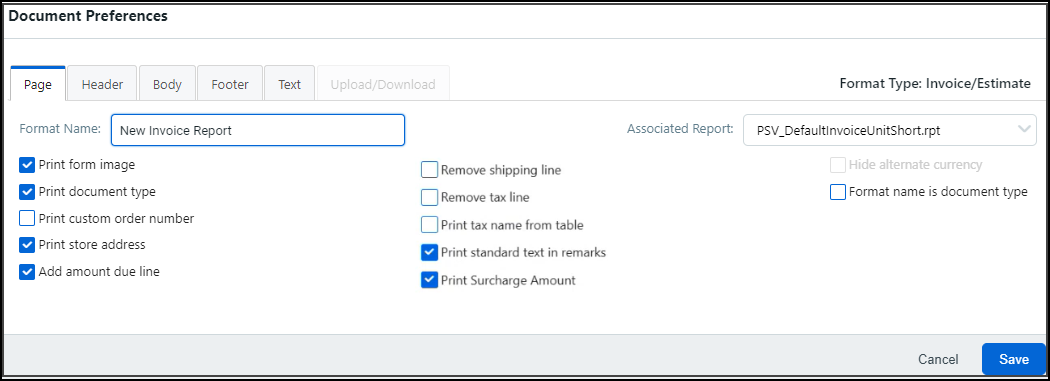The height and width of the screenshot is (381, 1050).
Task: Uncheck Print Surcharge Amount
Action: coord(429,280)
